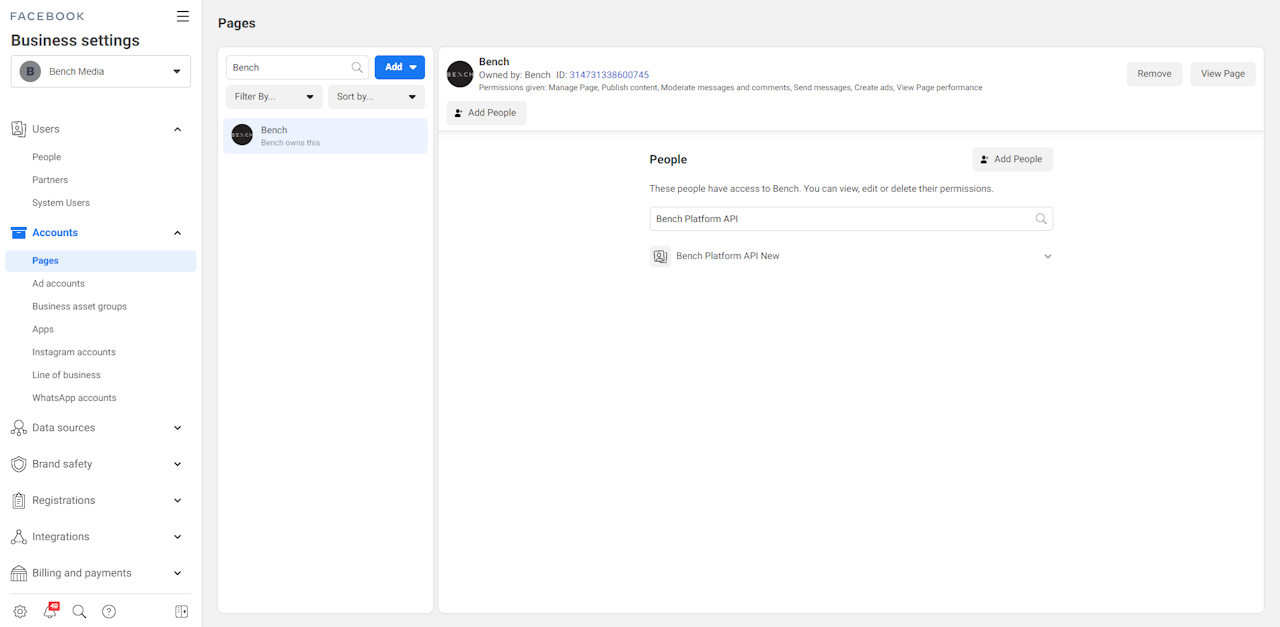Click search icon in Bench Platform API field
The image size is (1280, 627).
1041,219
